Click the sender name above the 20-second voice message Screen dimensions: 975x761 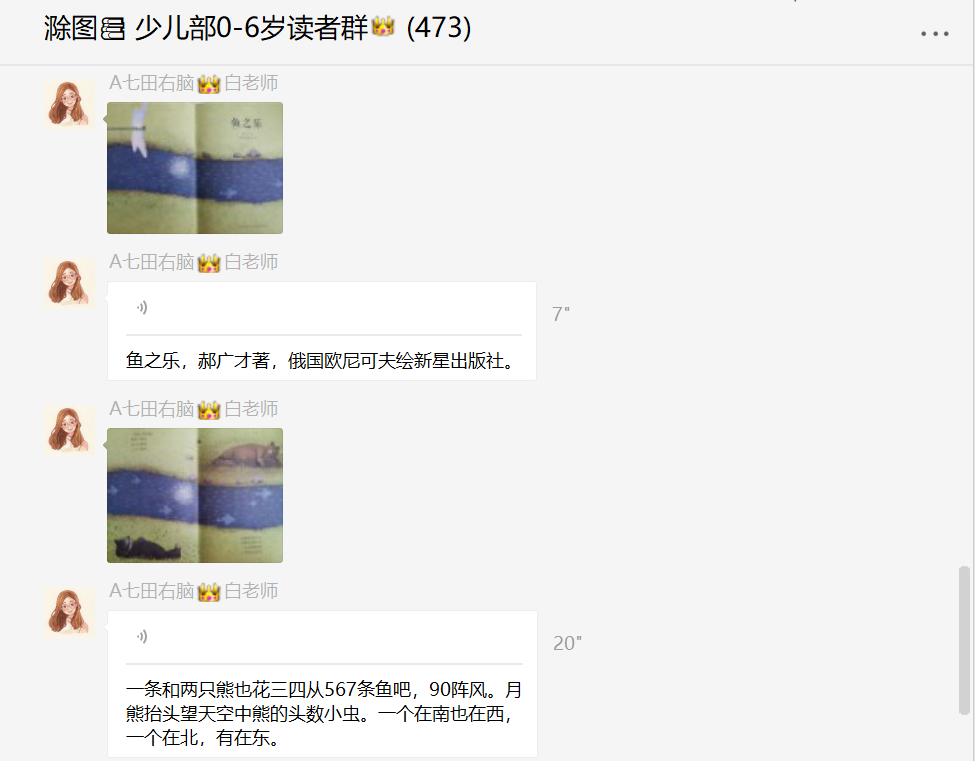[x=193, y=591]
